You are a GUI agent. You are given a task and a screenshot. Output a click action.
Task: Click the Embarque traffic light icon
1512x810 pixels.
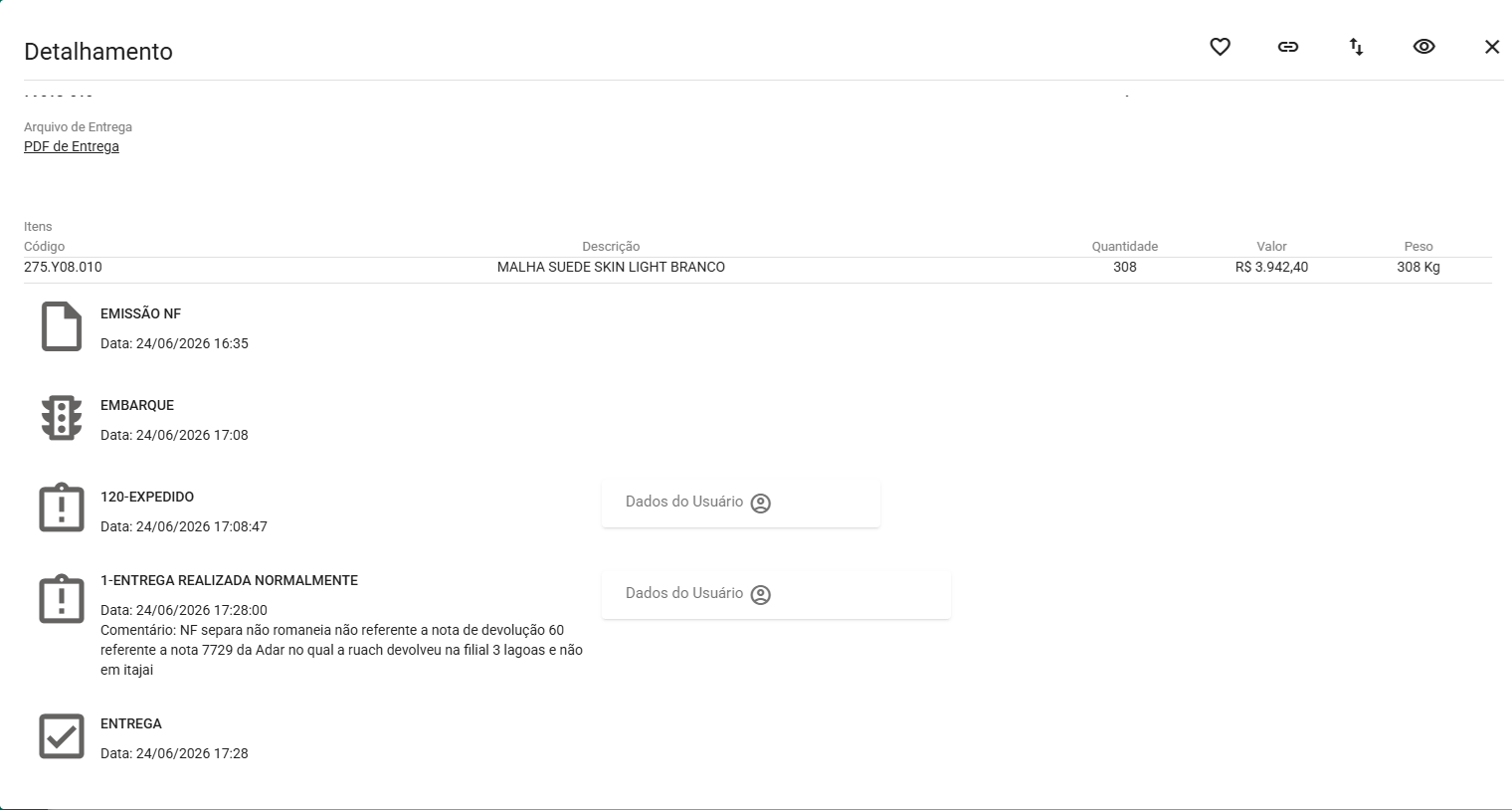[x=62, y=418]
